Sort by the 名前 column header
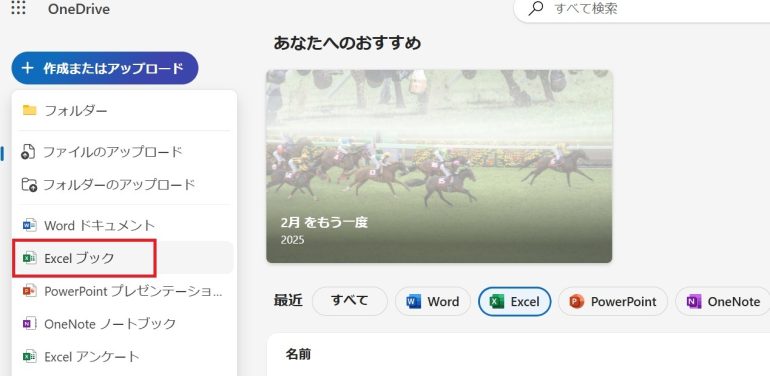This screenshot has height=376, width=770. (298, 354)
